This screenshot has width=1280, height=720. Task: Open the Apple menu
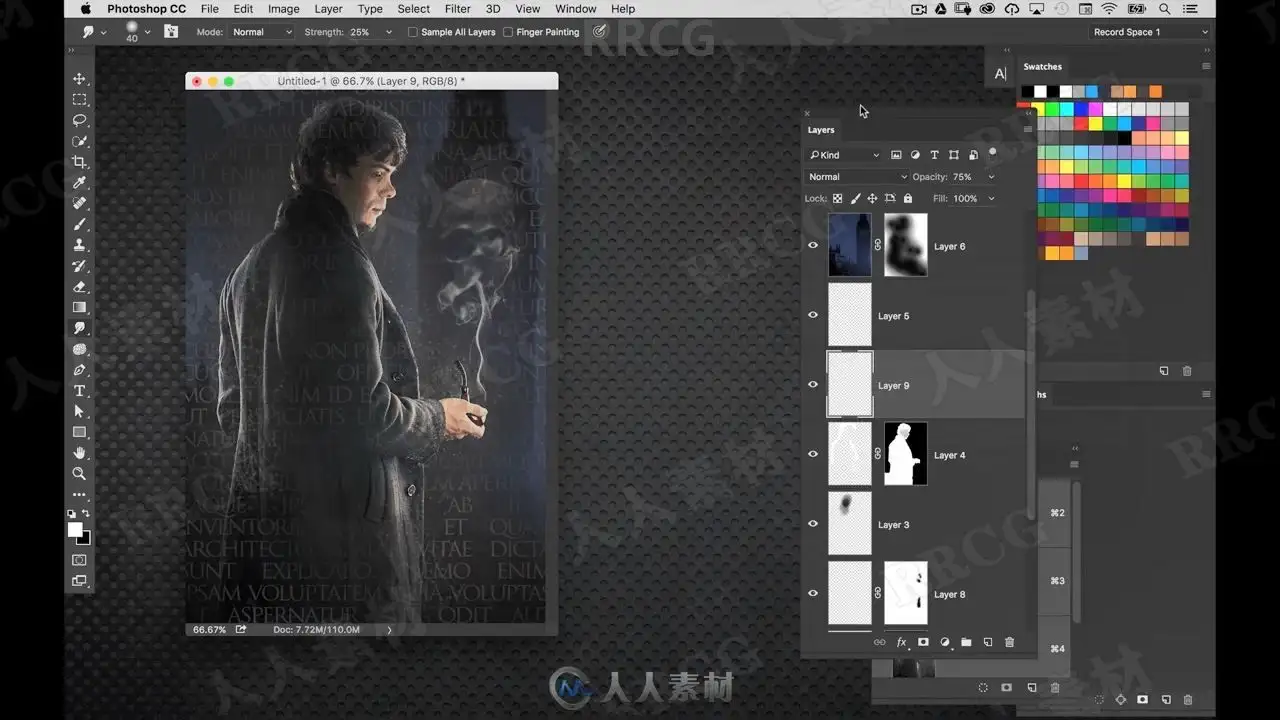[86, 9]
